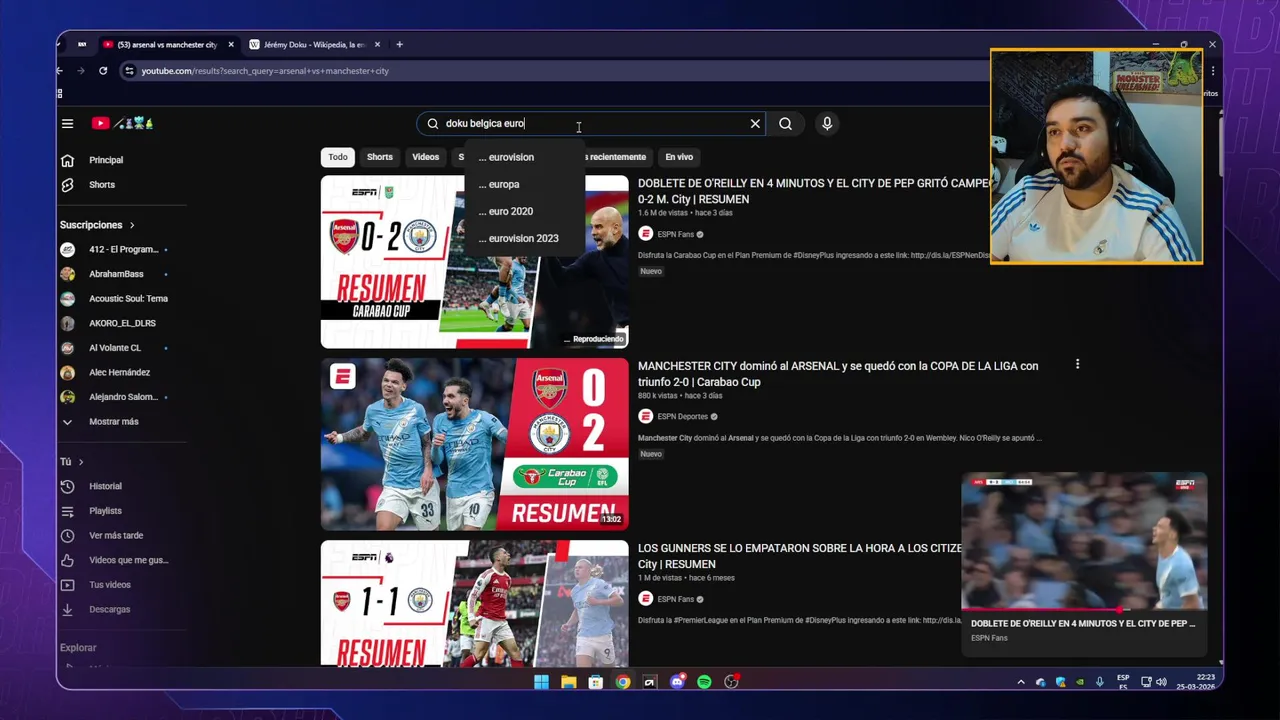
Task: Open Discord from the taskbar
Action: click(x=677, y=682)
